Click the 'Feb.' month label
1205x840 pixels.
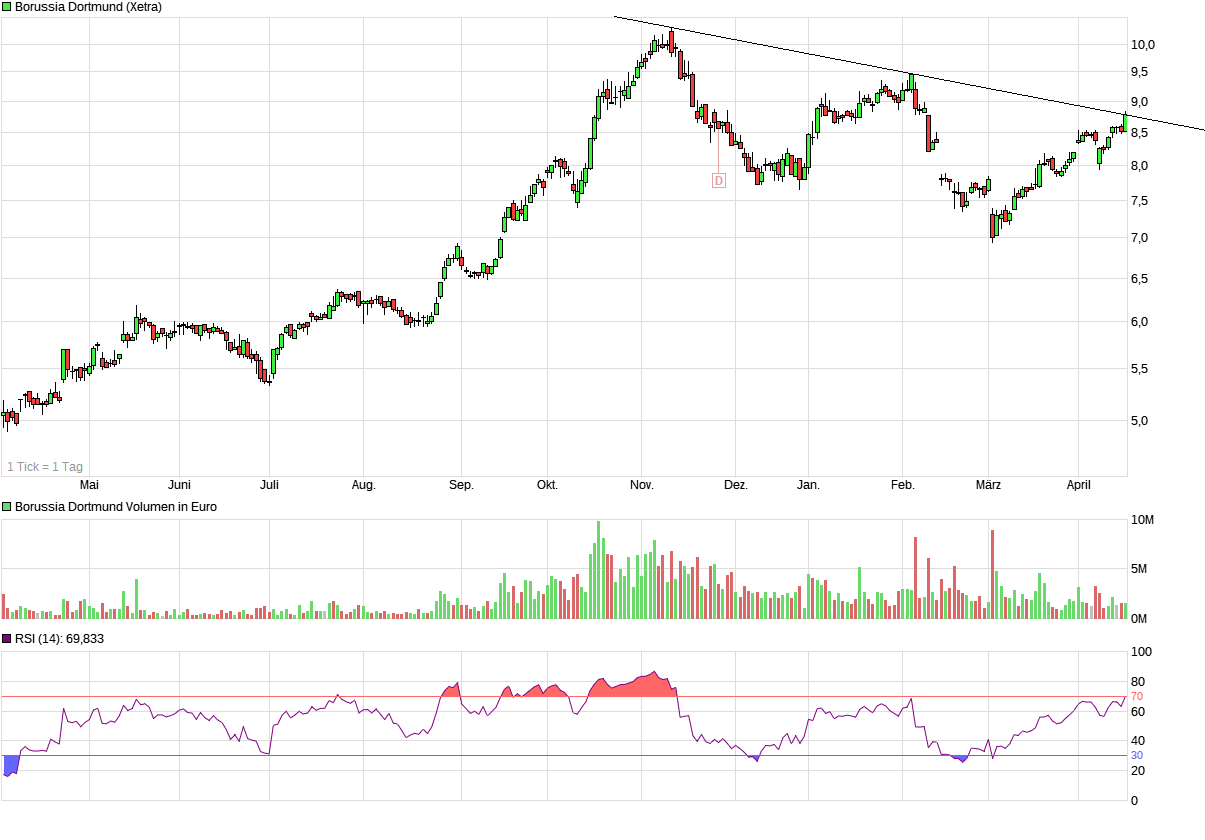[x=903, y=485]
